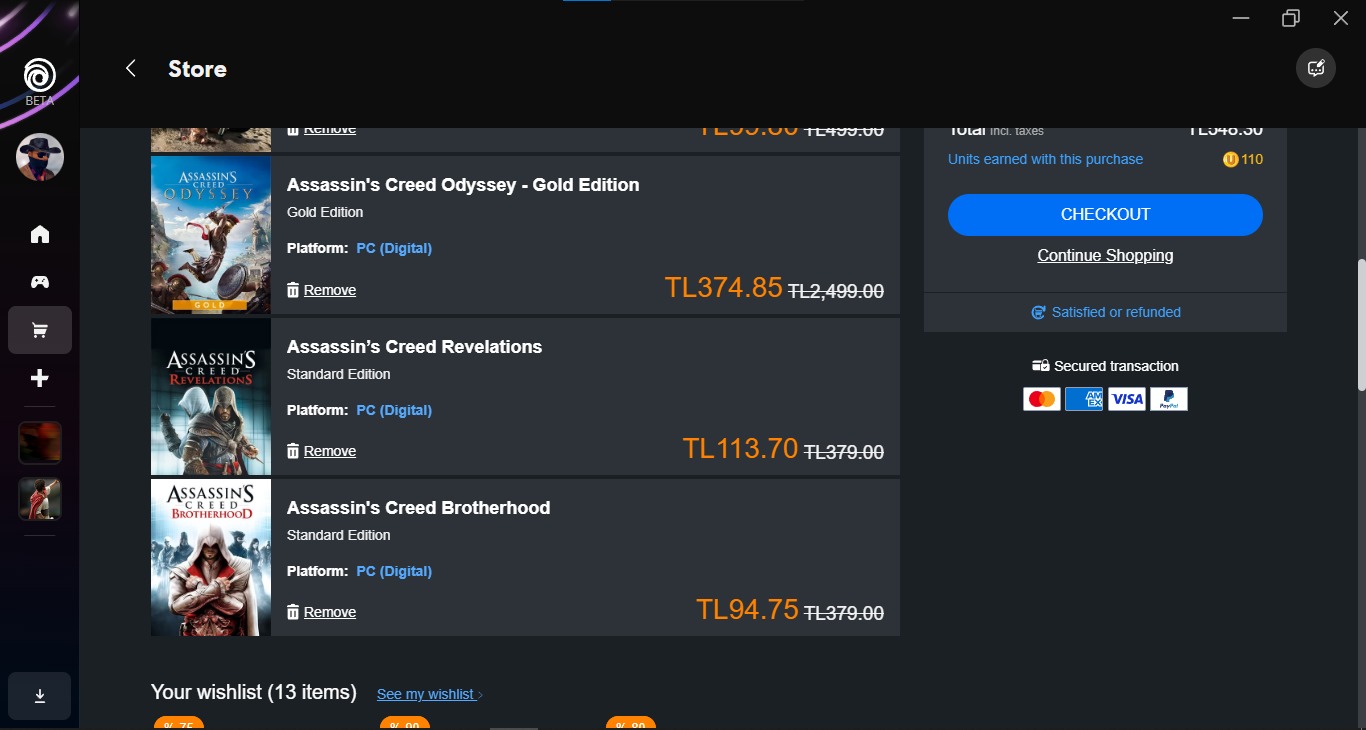Click the Units coin icon beside 110
The height and width of the screenshot is (730, 1366).
click(1230, 159)
